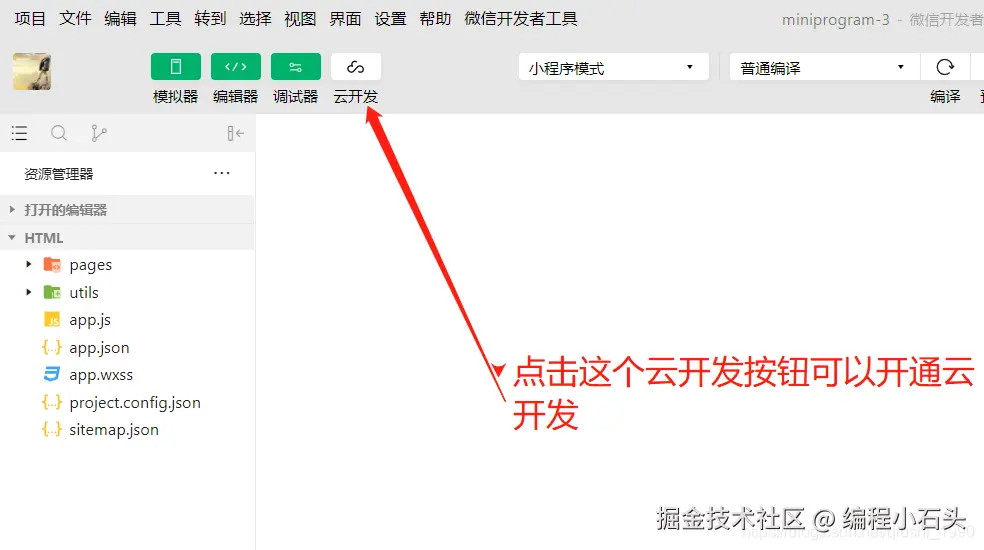Click the 编辑器 label text
Image resolution: width=984 pixels, height=550 pixels.
click(235, 97)
